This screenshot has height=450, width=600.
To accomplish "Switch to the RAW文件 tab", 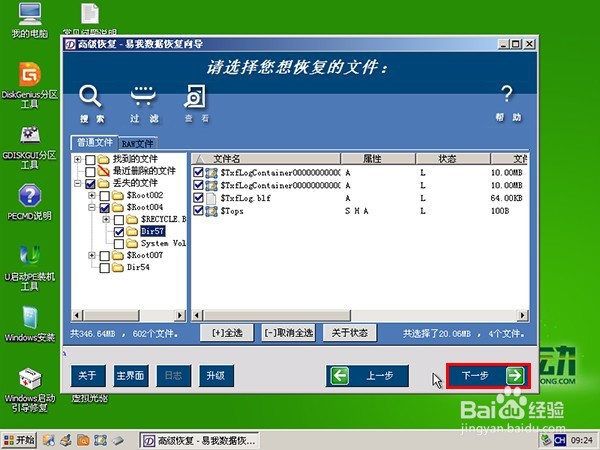I will pos(138,143).
